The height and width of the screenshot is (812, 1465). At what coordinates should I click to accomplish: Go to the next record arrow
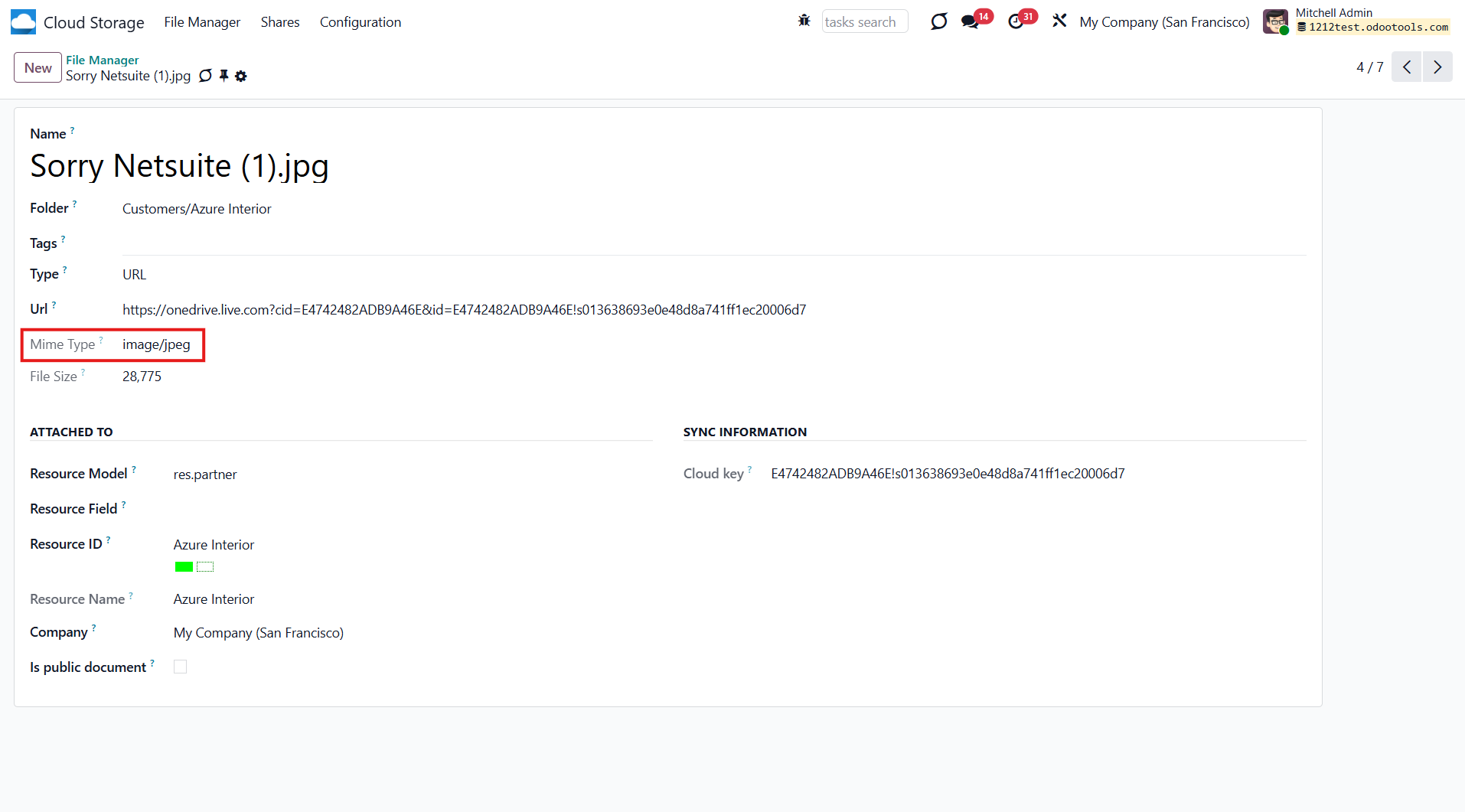pyautogui.click(x=1437, y=67)
